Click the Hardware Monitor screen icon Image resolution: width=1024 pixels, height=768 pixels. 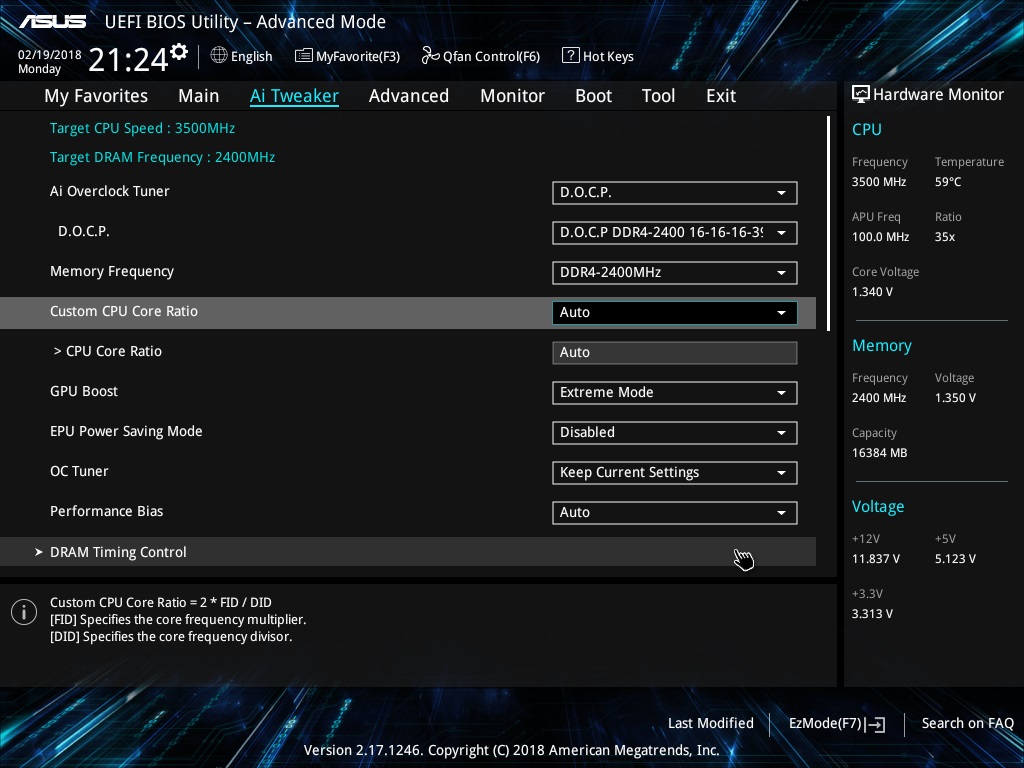click(861, 94)
